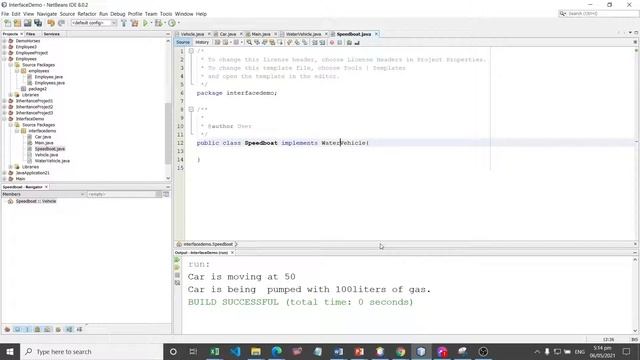Screen dimensions: 640x360
Task: Click the Save All toolbar icon
Action: coord(38,23)
